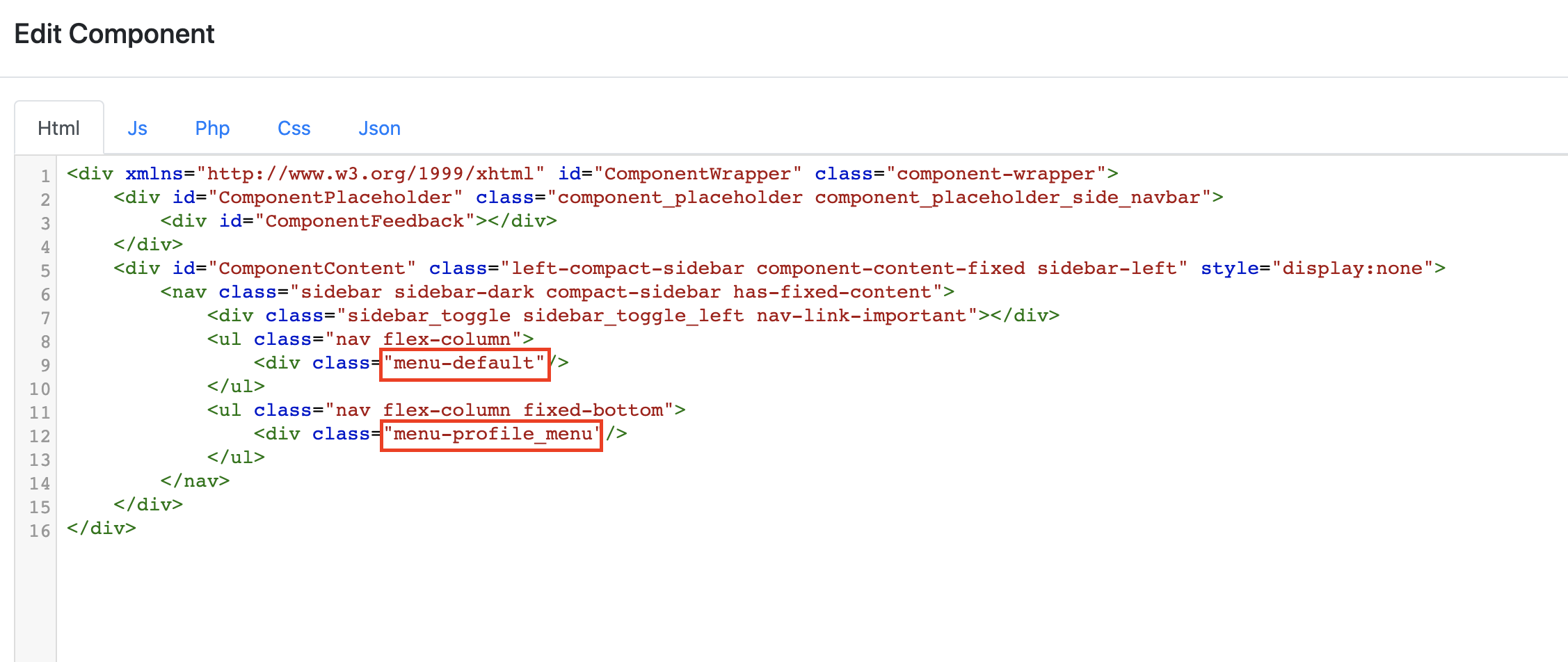Image resolution: width=1568 pixels, height=662 pixels.
Task: Click the closing </div> tag on line 4
Action: (x=148, y=245)
